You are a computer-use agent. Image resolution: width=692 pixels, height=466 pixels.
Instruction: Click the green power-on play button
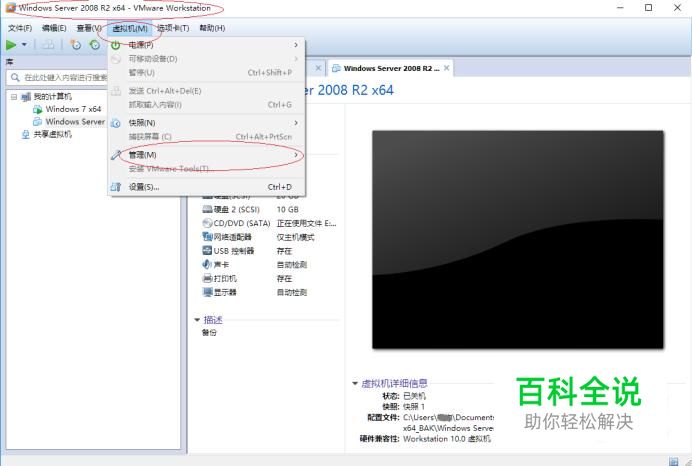coord(11,45)
